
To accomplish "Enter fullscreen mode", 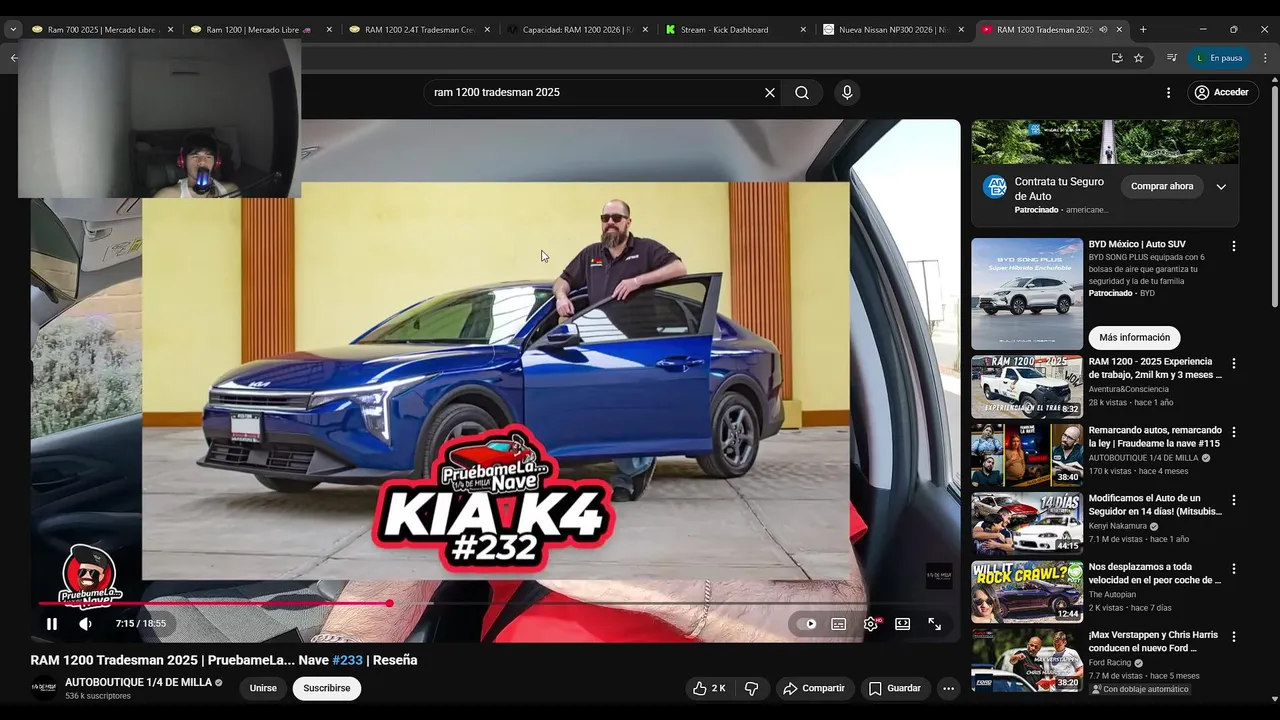I will point(934,624).
